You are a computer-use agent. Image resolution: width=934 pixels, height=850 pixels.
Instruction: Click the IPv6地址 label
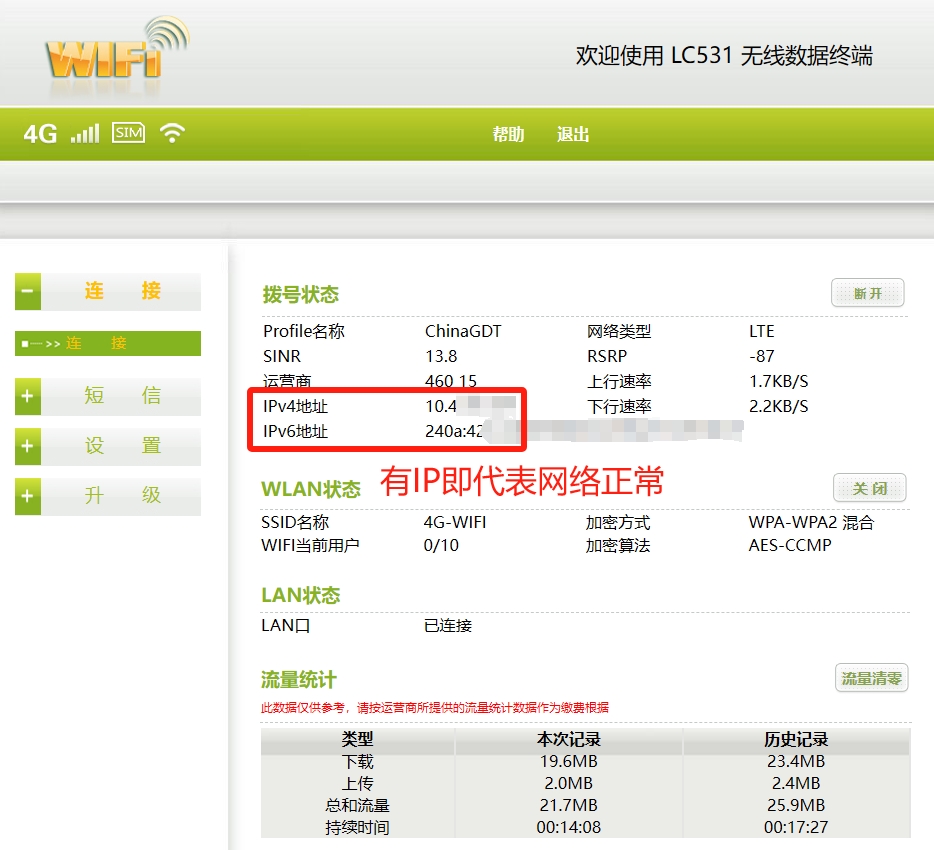click(295, 431)
